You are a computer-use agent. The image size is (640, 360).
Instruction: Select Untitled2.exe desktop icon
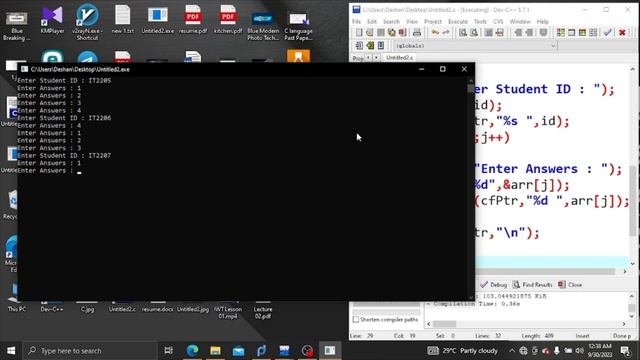[x=158, y=20]
